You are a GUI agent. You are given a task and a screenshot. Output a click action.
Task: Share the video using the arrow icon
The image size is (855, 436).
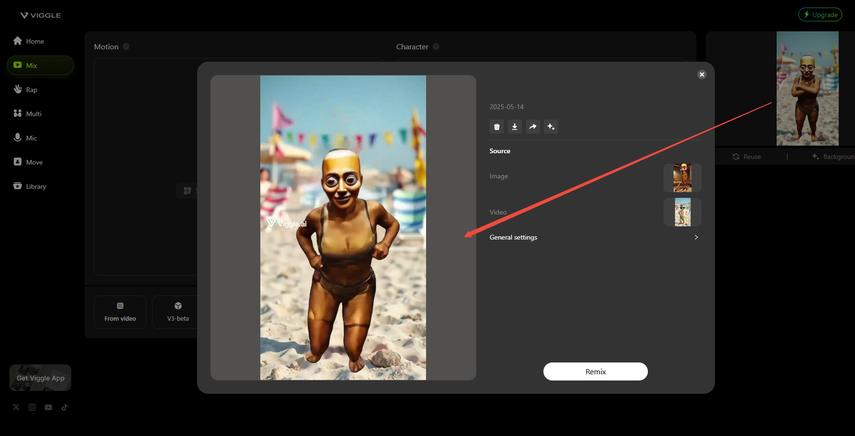click(x=533, y=127)
